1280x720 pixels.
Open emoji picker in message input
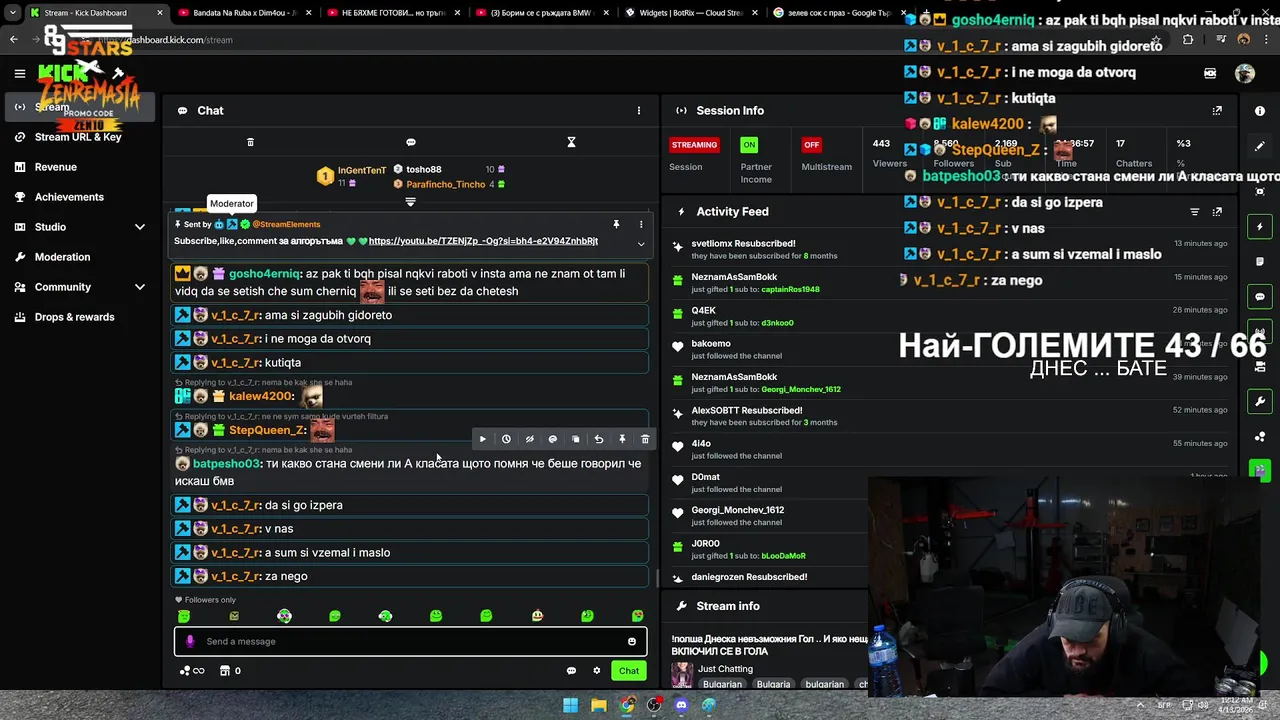pos(632,642)
